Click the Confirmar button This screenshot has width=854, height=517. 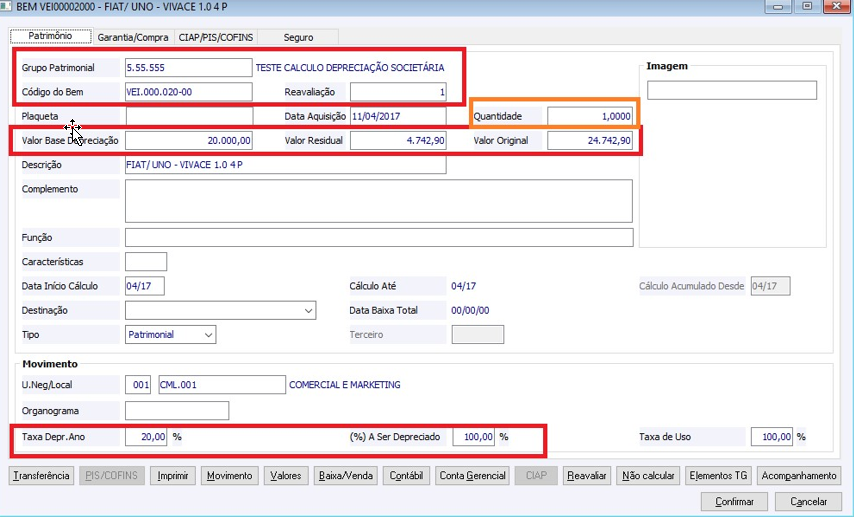point(734,502)
